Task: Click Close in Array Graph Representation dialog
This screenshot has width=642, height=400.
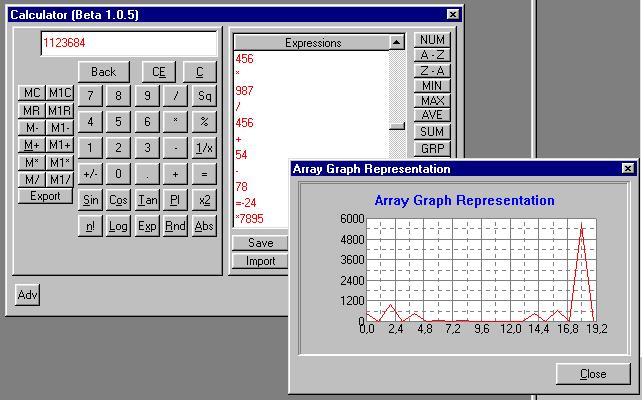Action: tap(593, 374)
